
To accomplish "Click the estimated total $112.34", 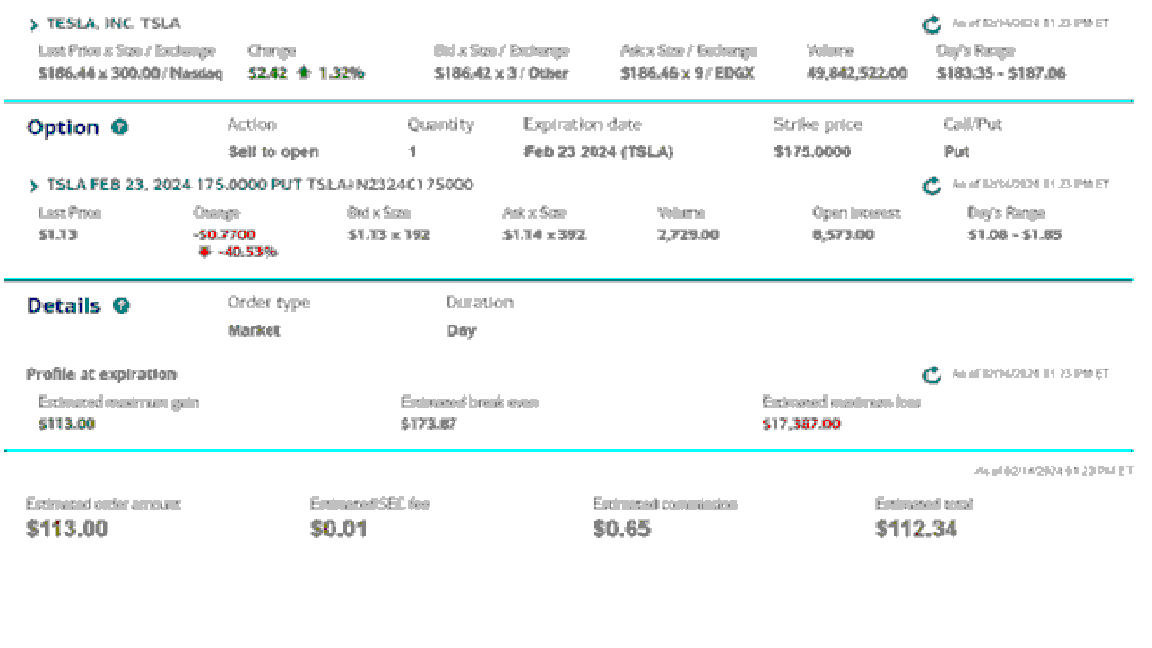I will 915,529.
